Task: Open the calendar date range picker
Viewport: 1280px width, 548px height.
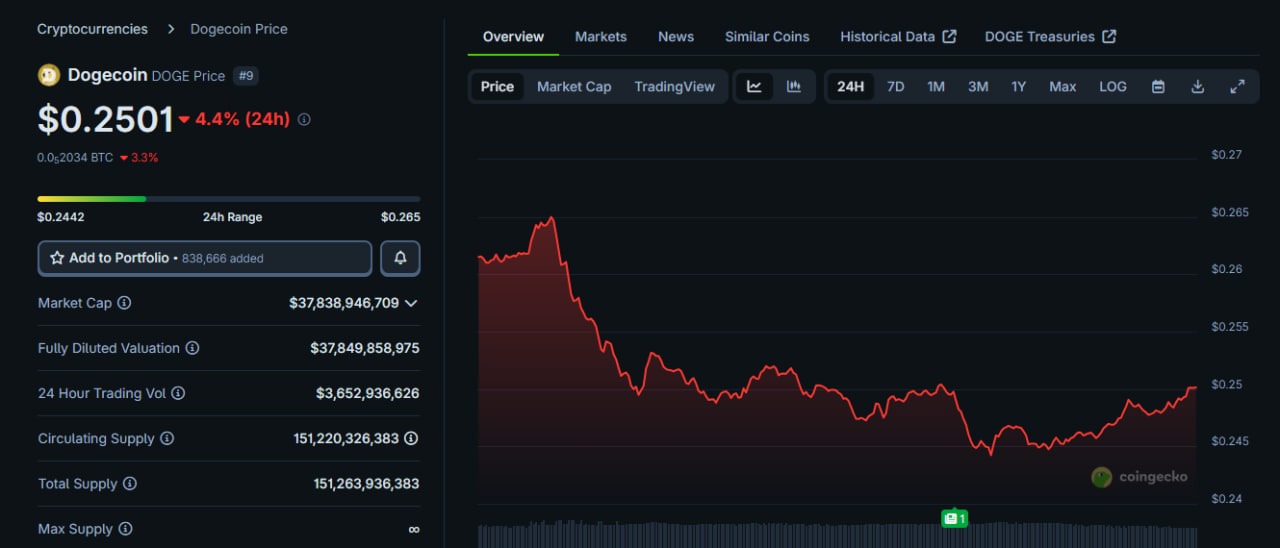Action: click(x=1158, y=87)
